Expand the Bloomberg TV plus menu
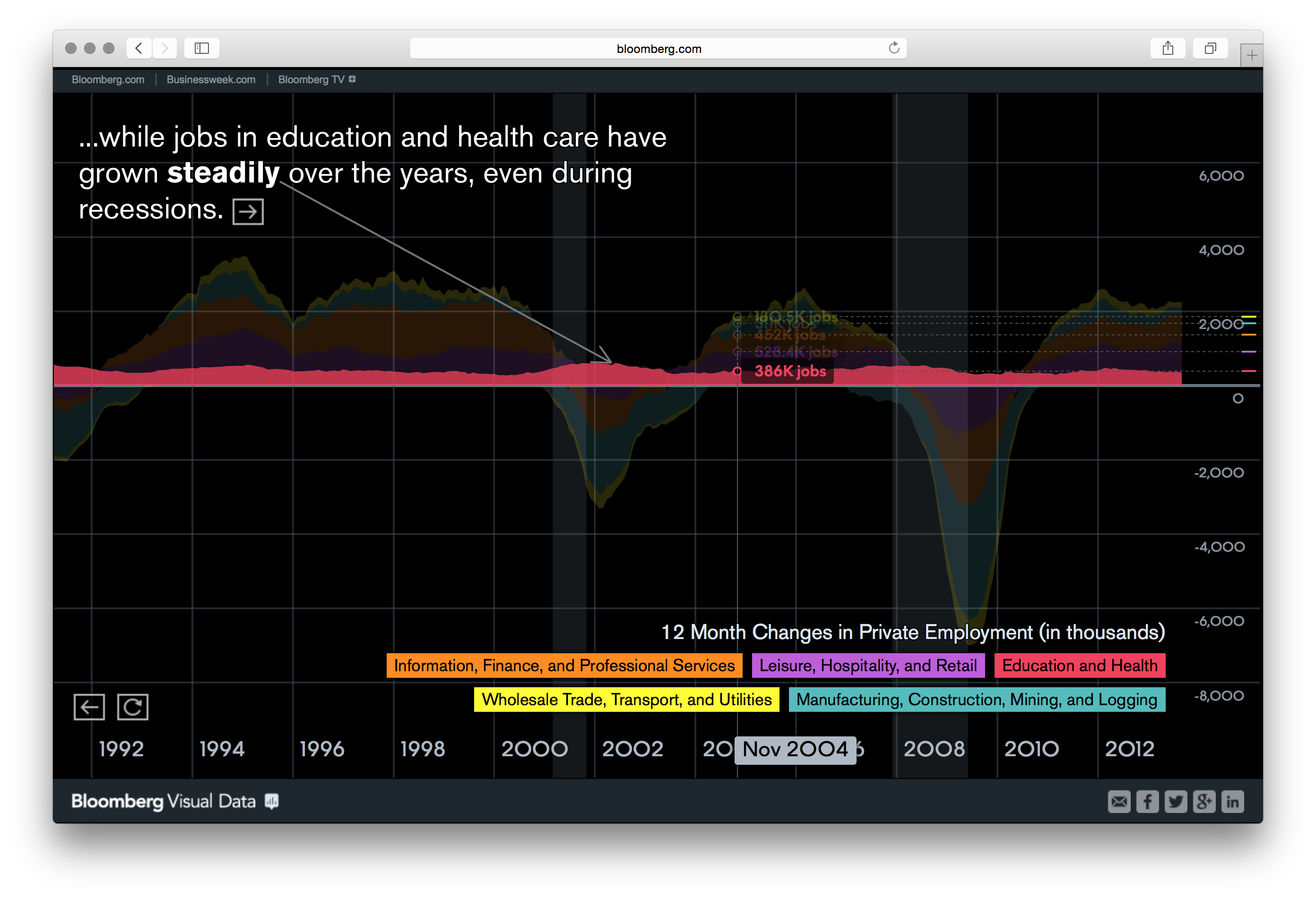The image size is (1316, 899). pos(352,79)
